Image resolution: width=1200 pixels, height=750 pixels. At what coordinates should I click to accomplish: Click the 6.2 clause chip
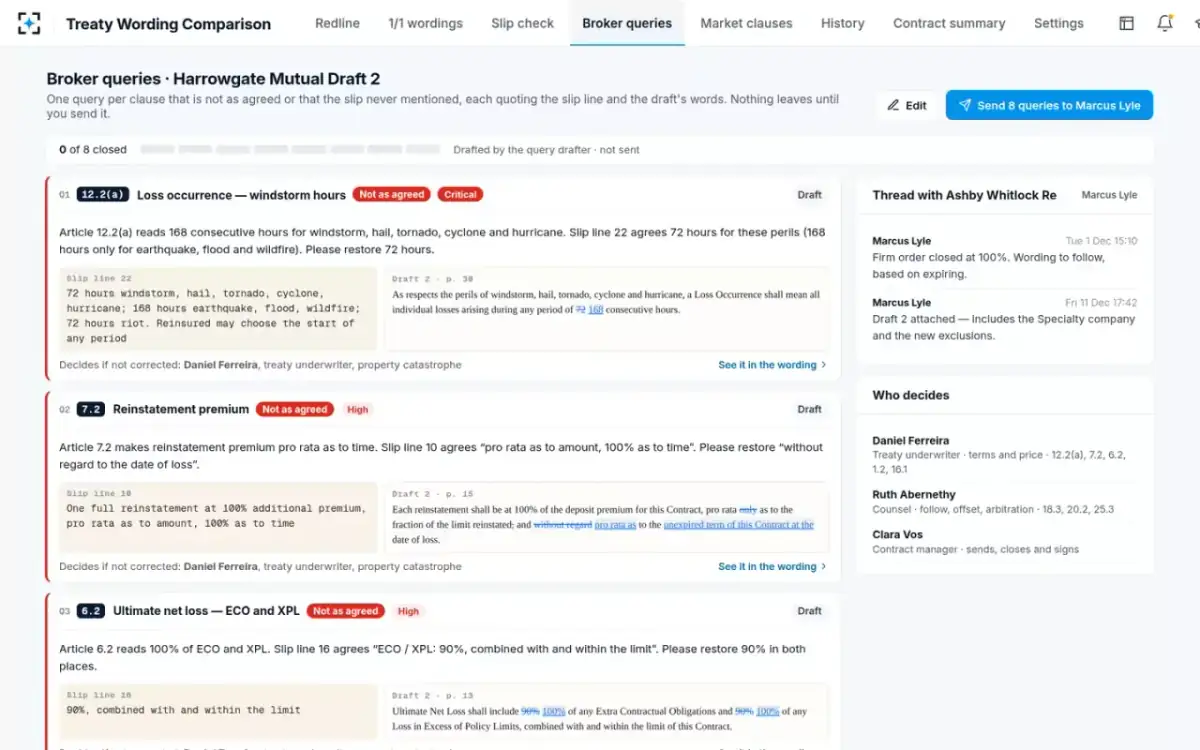(x=90, y=611)
